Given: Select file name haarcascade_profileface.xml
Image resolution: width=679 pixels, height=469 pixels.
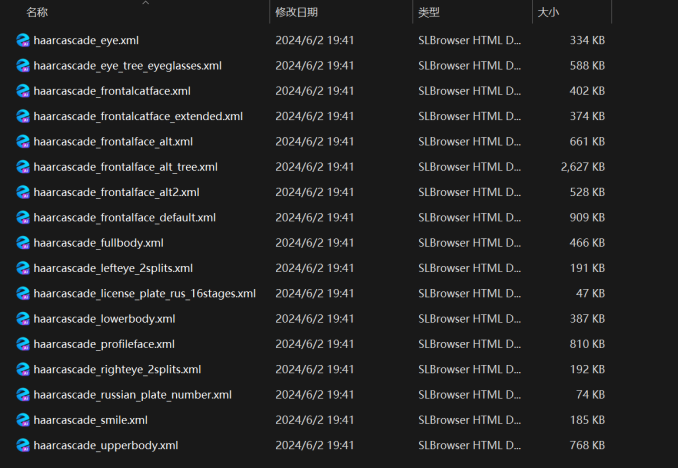Looking at the screenshot, I should click(x=104, y=344).
